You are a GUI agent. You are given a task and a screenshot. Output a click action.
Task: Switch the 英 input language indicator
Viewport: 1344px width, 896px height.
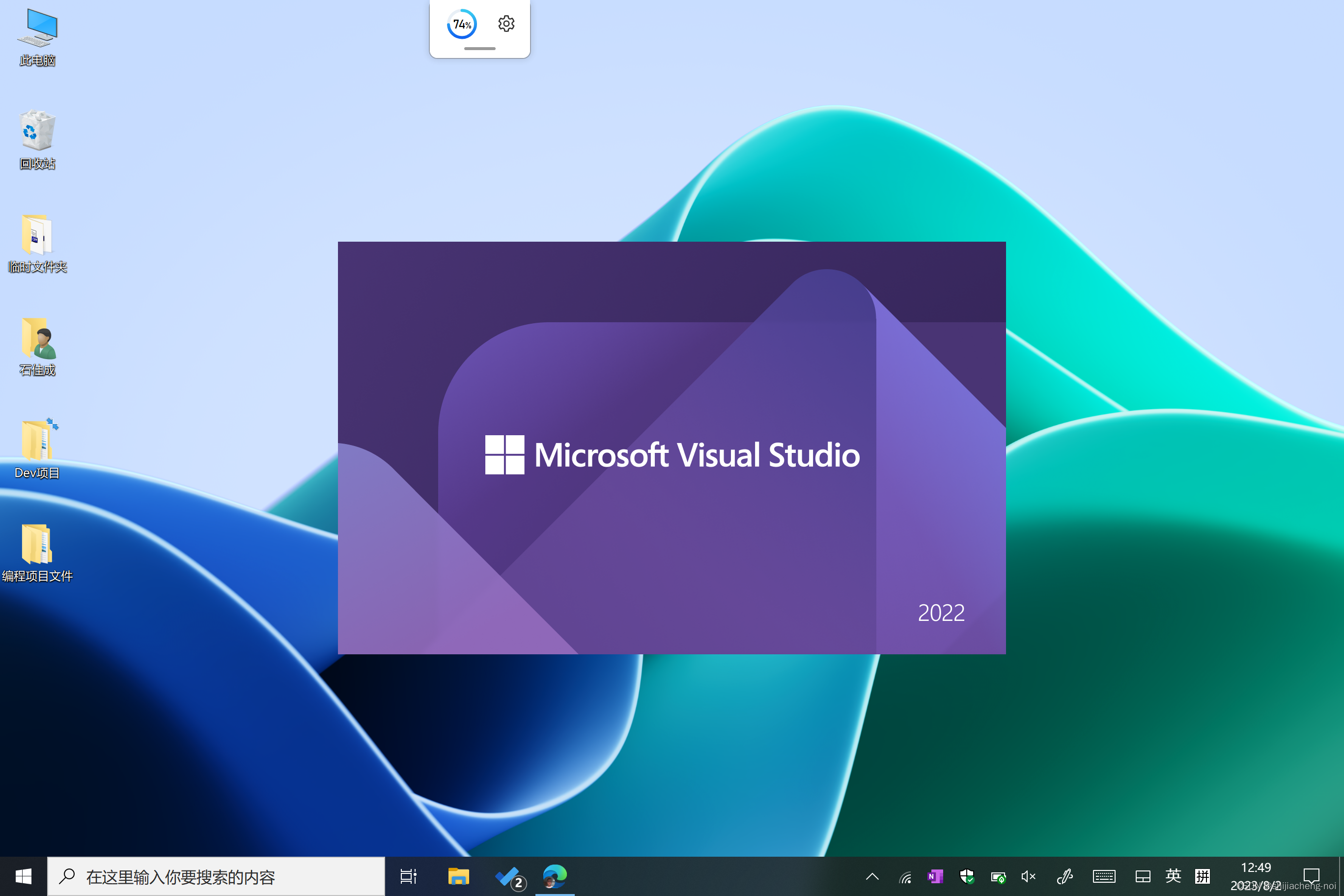[x=1173, y=875]
